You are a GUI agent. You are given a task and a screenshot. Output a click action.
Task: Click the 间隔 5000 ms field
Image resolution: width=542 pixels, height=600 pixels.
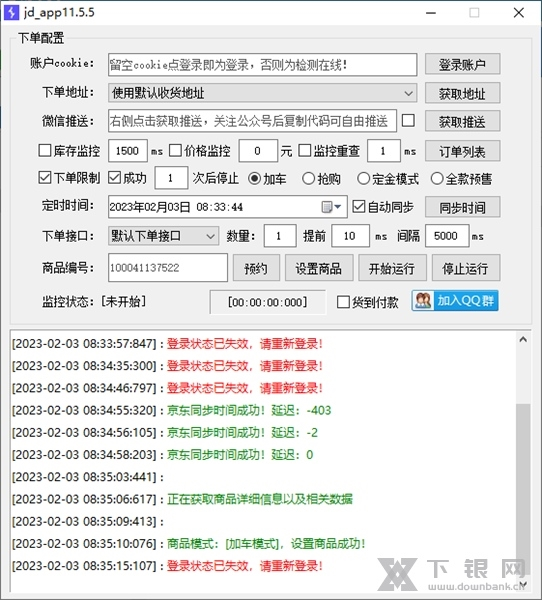click(447, 236)
